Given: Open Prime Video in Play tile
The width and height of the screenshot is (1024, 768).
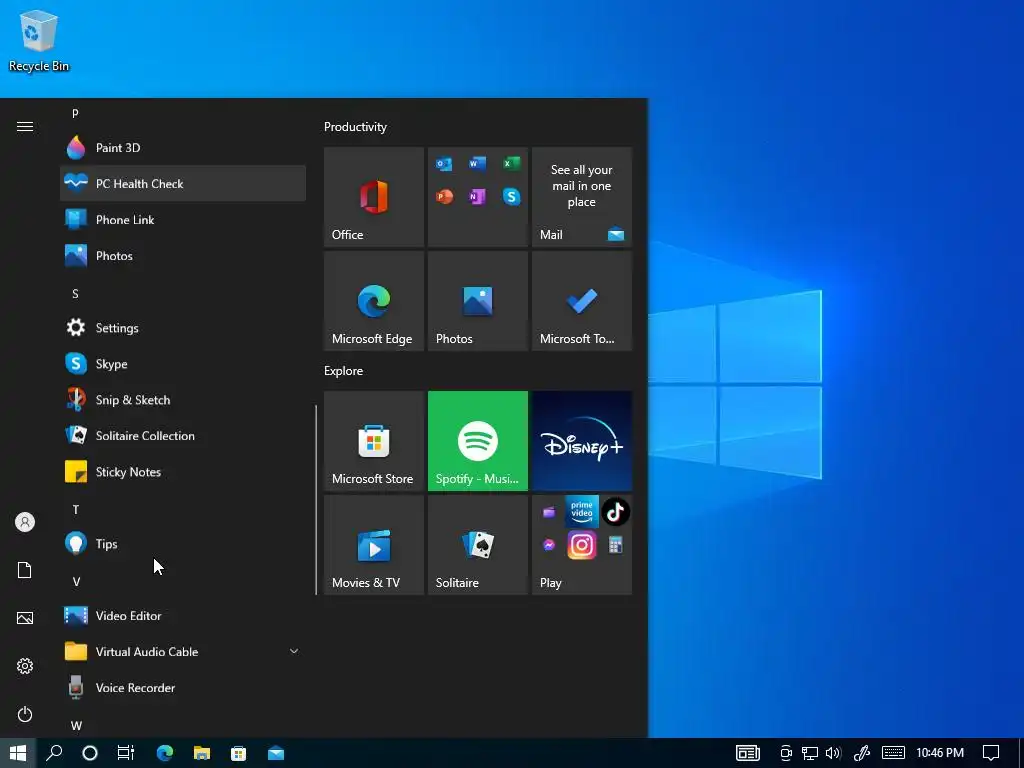Looking at the screenshot, I should 581,511.
